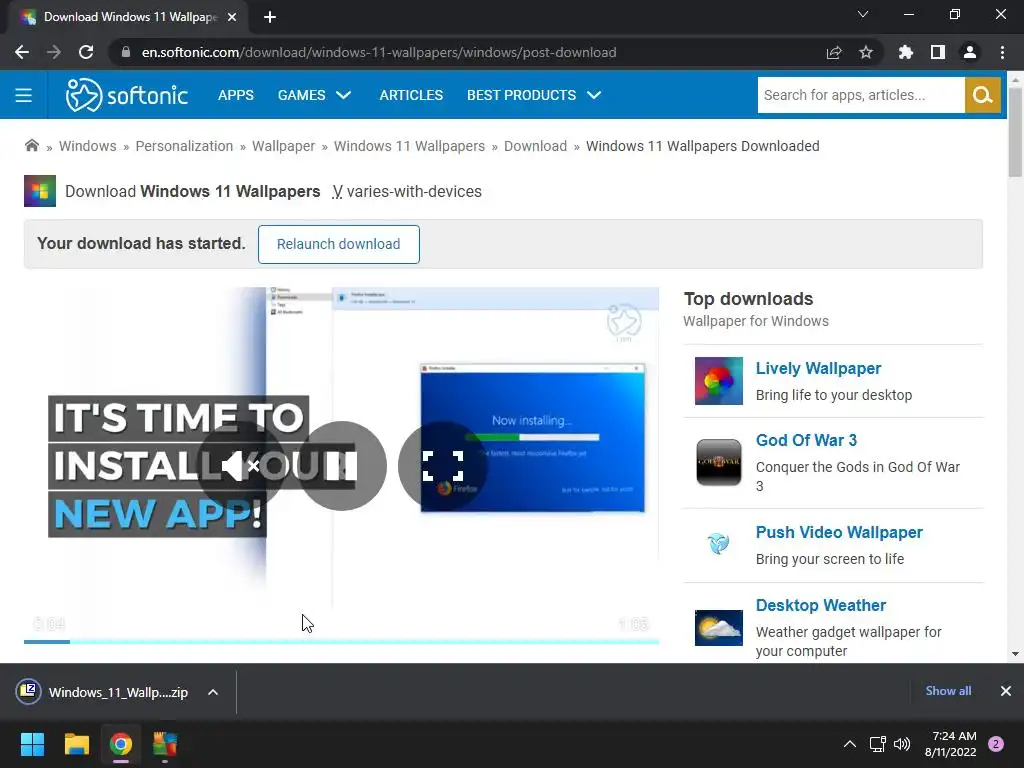The width and height of the screenshot is (1024, 768).
Task: Close the downloads bar
Action: point(1006,691)
